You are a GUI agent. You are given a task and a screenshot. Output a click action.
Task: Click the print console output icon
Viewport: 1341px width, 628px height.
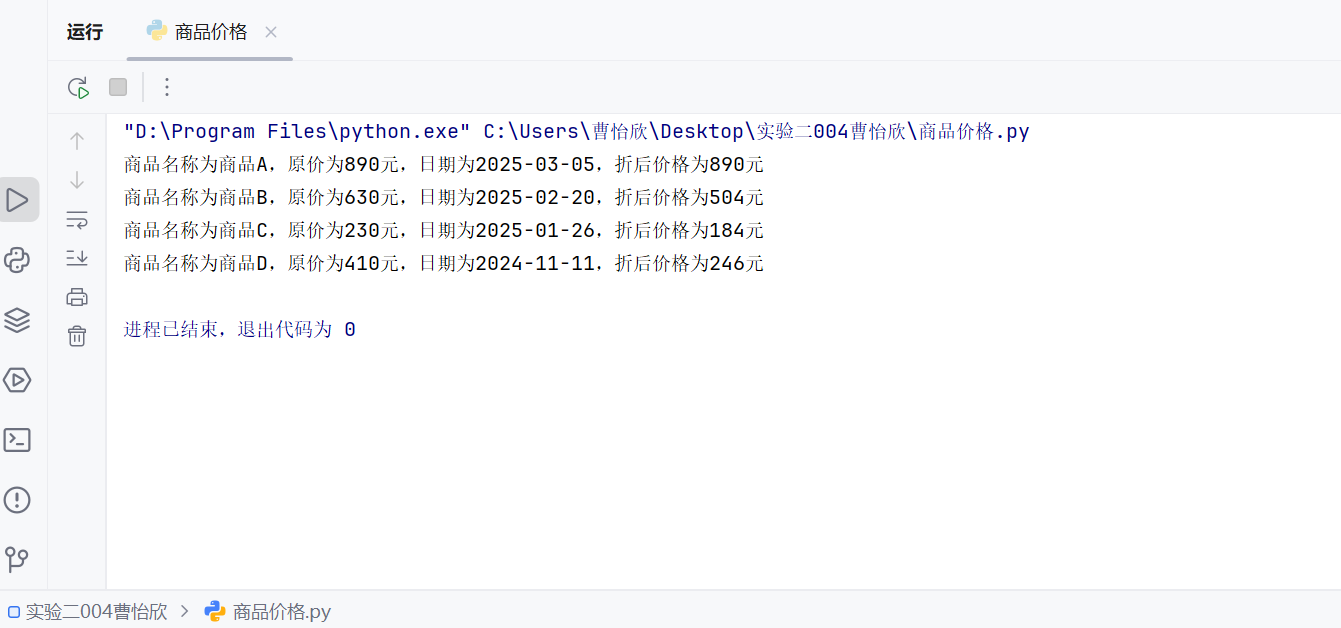pos(77,297)
